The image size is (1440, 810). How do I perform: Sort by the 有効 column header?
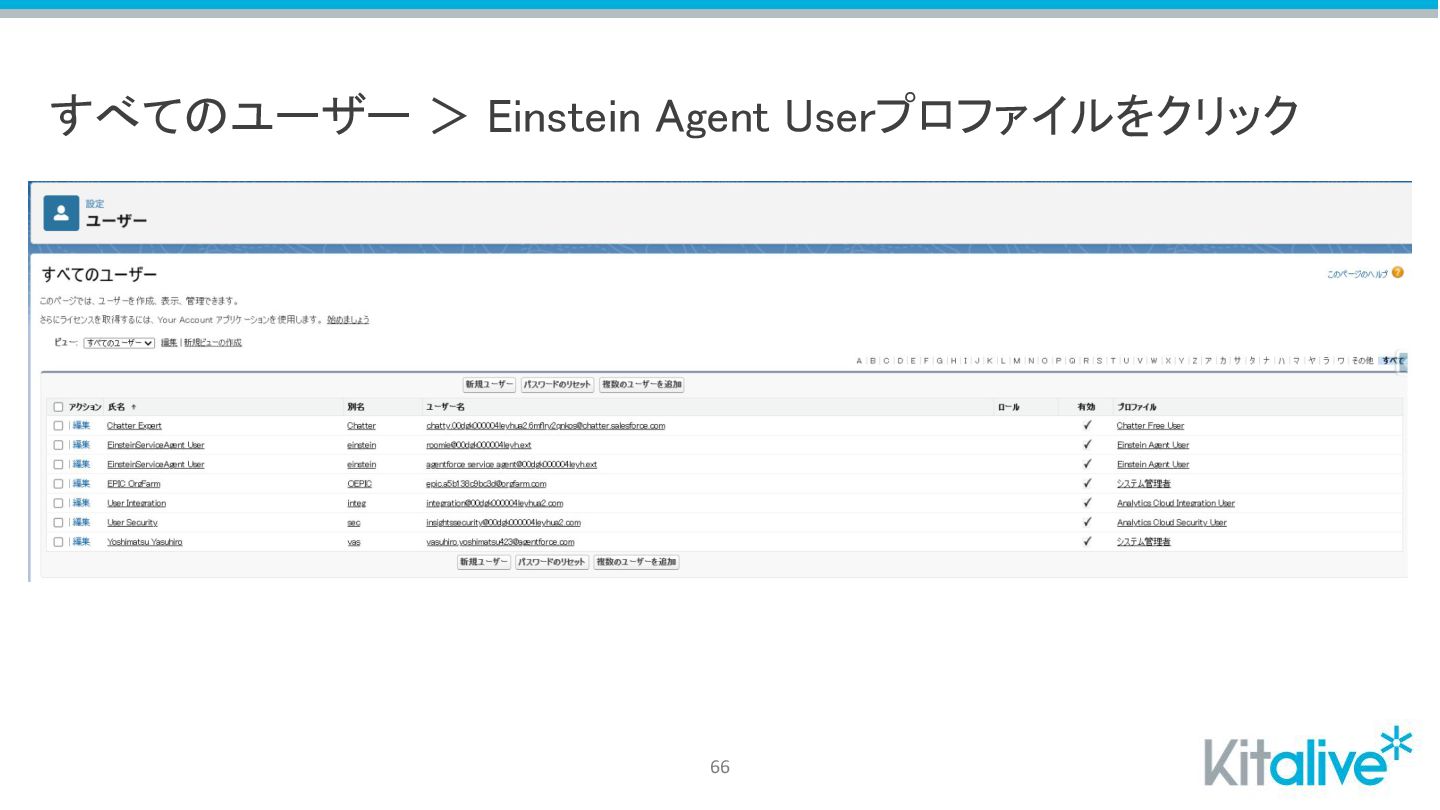click(x=1086, y=407)
